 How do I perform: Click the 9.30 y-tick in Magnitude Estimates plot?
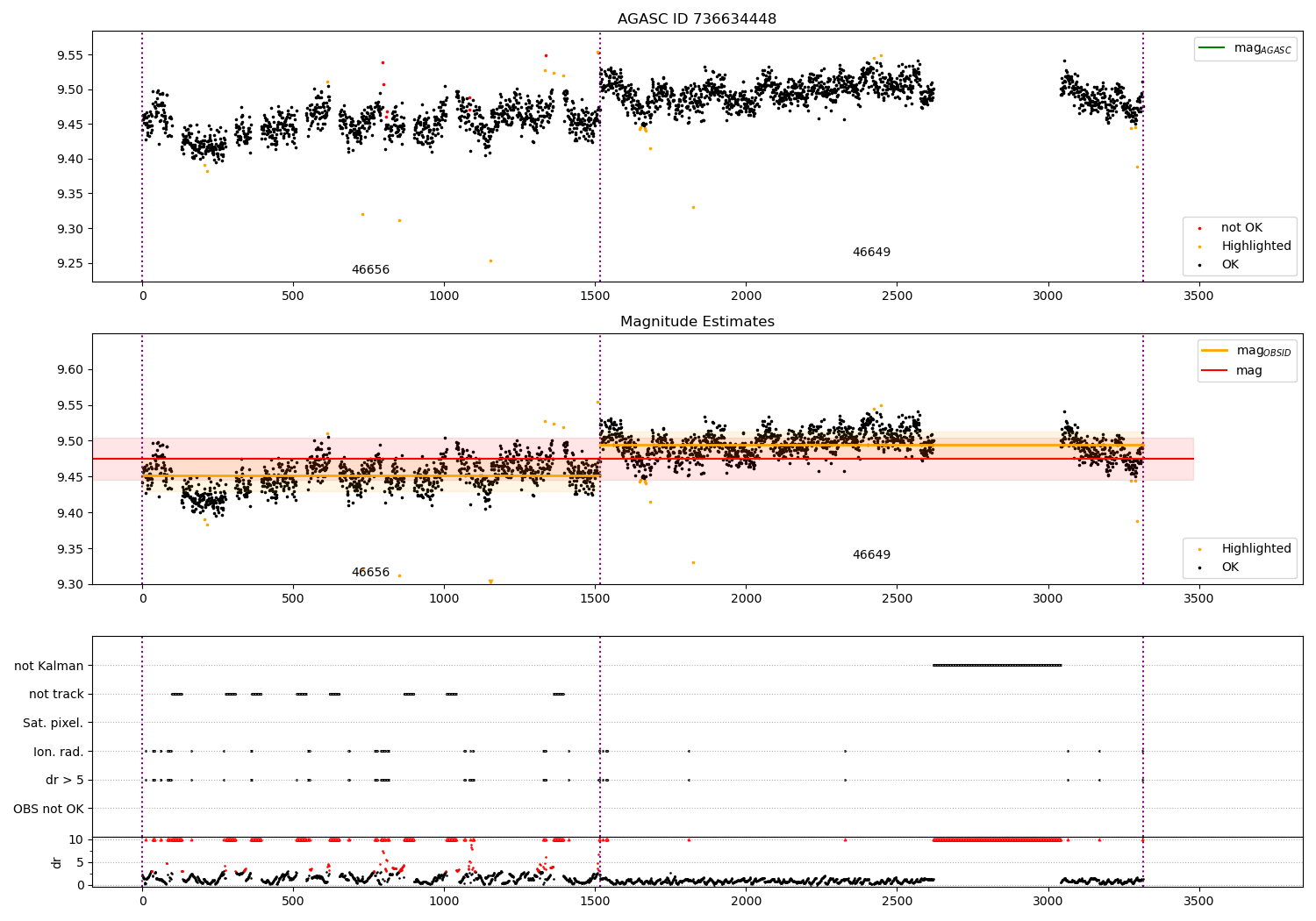[x=68, y=585]
